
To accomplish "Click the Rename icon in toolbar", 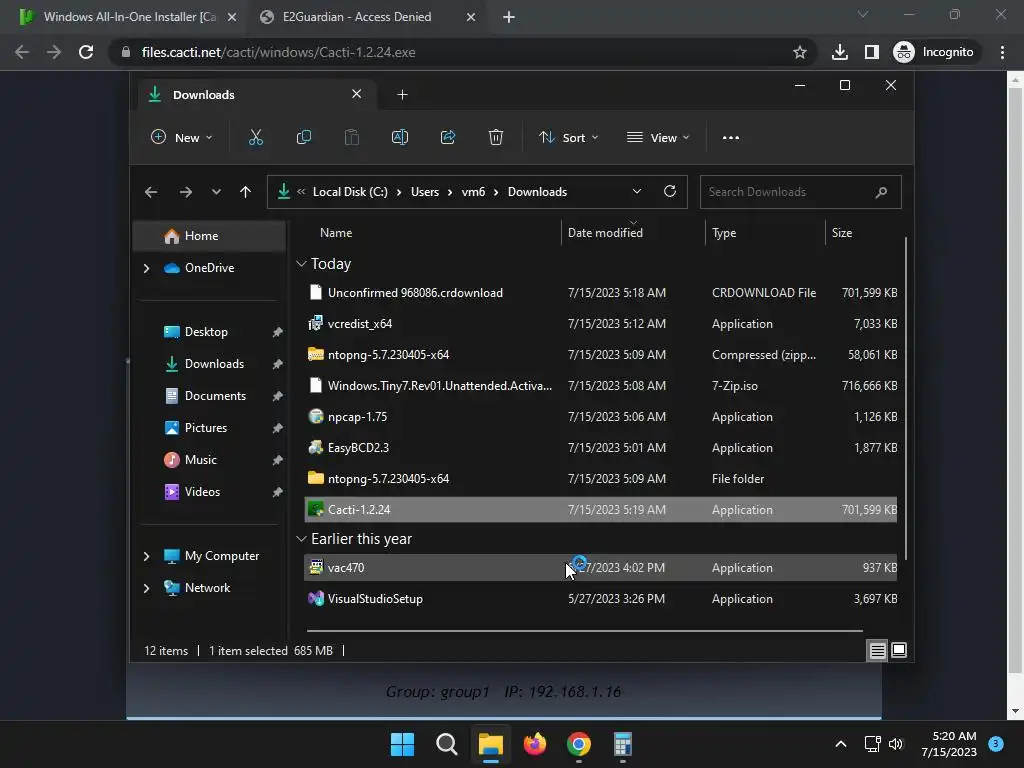I will click(x=400, y=138).
